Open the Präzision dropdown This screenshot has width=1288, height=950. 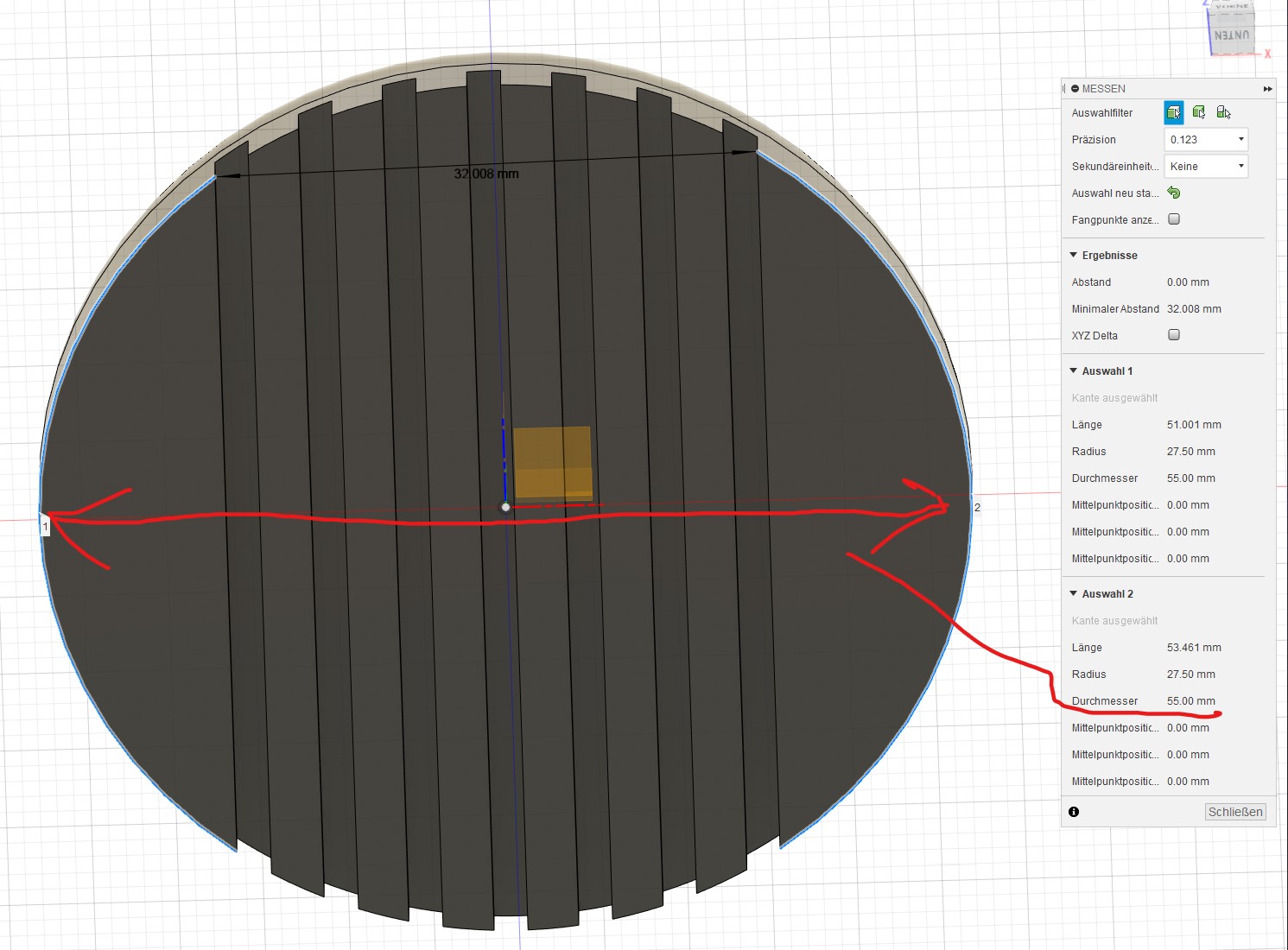[x=1206, y=140]
